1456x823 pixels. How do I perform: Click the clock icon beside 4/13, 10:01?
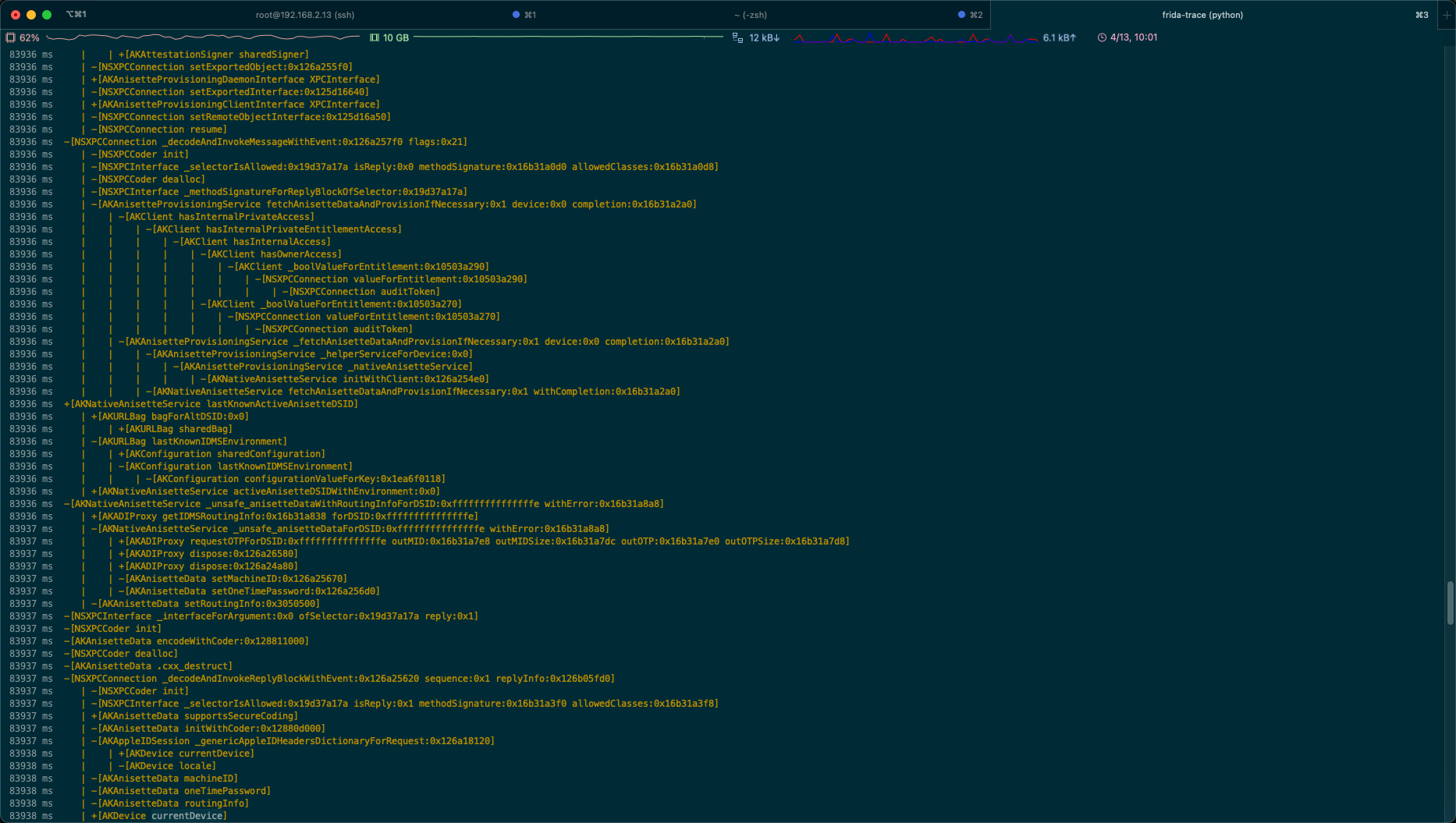(1102, 37)
